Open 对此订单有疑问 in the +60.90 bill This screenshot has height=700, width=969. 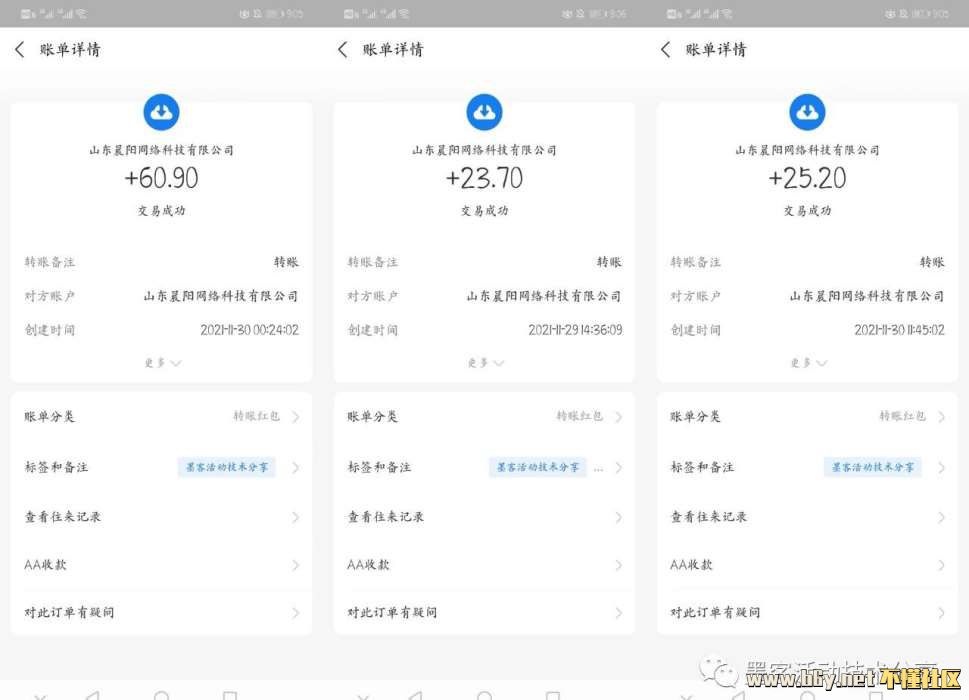tap(161, 612)
